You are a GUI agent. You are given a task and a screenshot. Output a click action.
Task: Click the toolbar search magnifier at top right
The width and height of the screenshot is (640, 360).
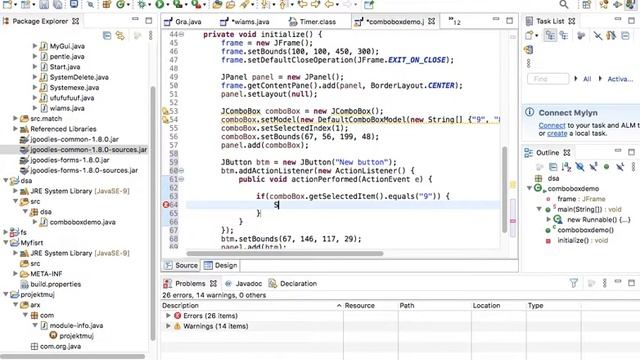[x=564, y=4]
